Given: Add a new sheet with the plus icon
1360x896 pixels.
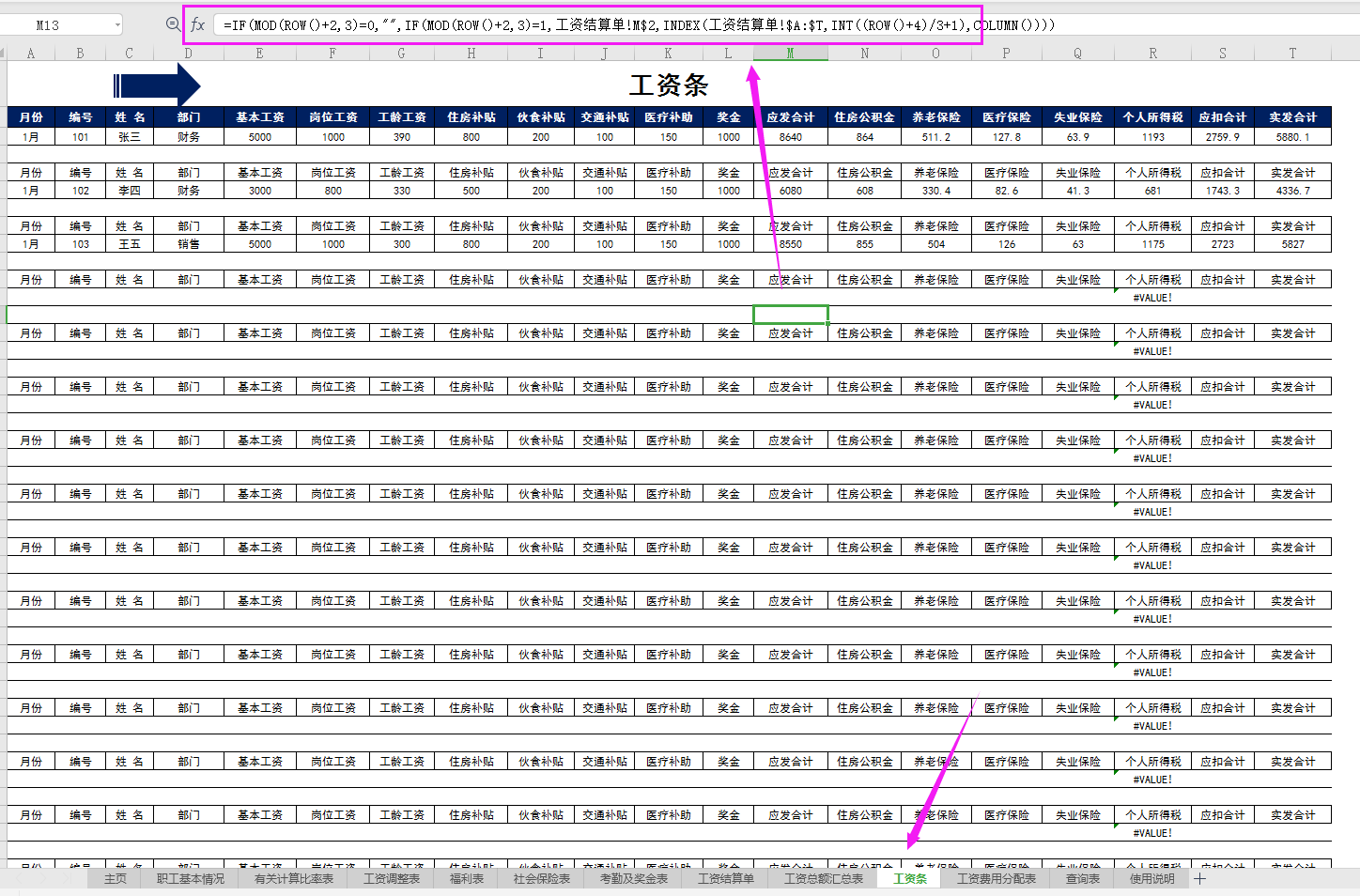Looking at the screenshot, I should pos(1199,879).
